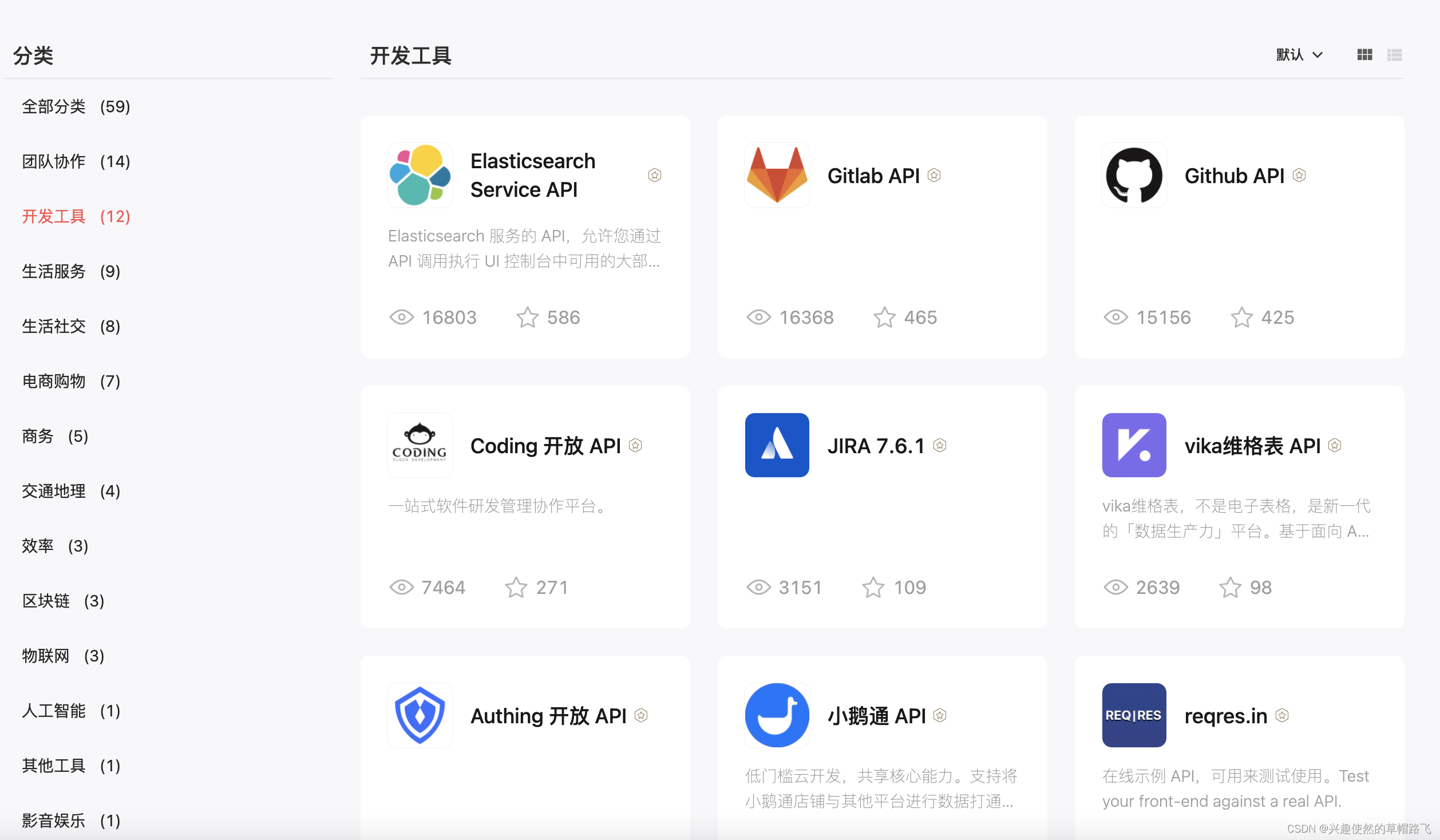This screenshot has height=840, width=1440.
Task: Click verified badge beside Elasticsearch Service API
Action: (655, 175)
